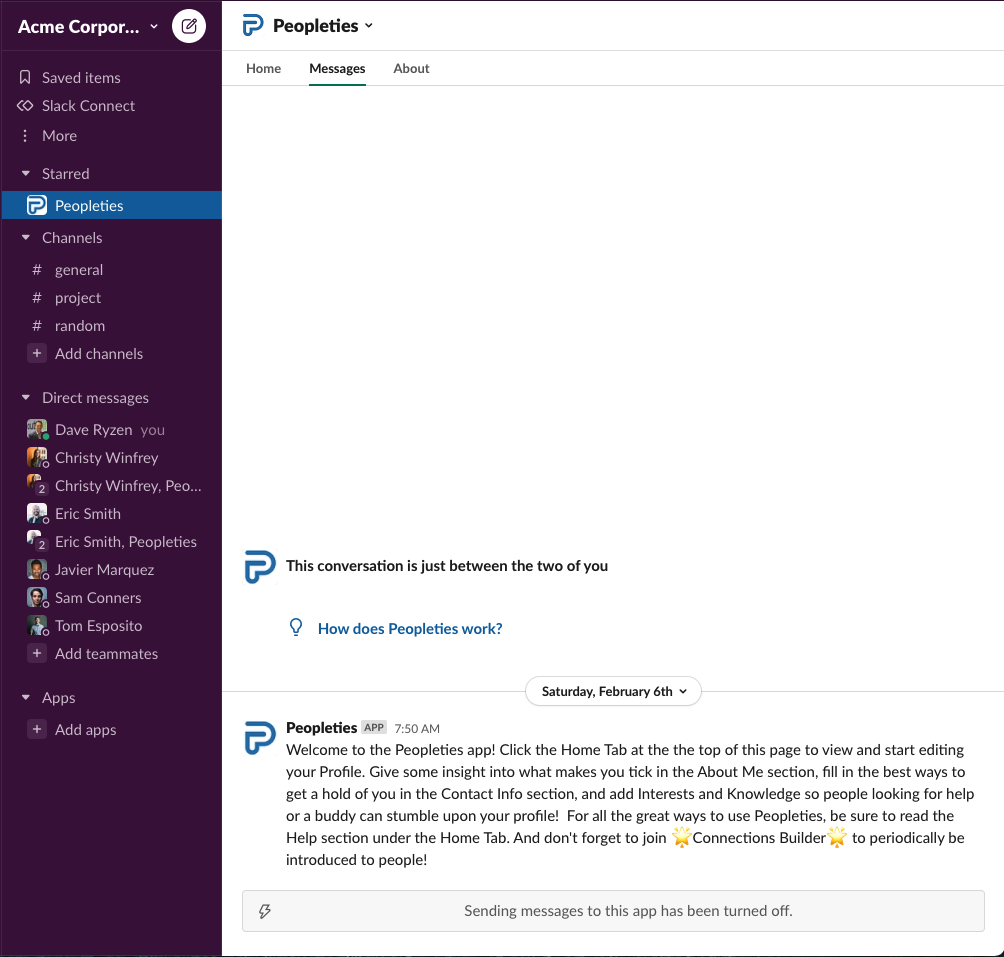1004x957 pixels.
Task: Click Dave Ryzen's avatar
Action: tap(37, 430)
